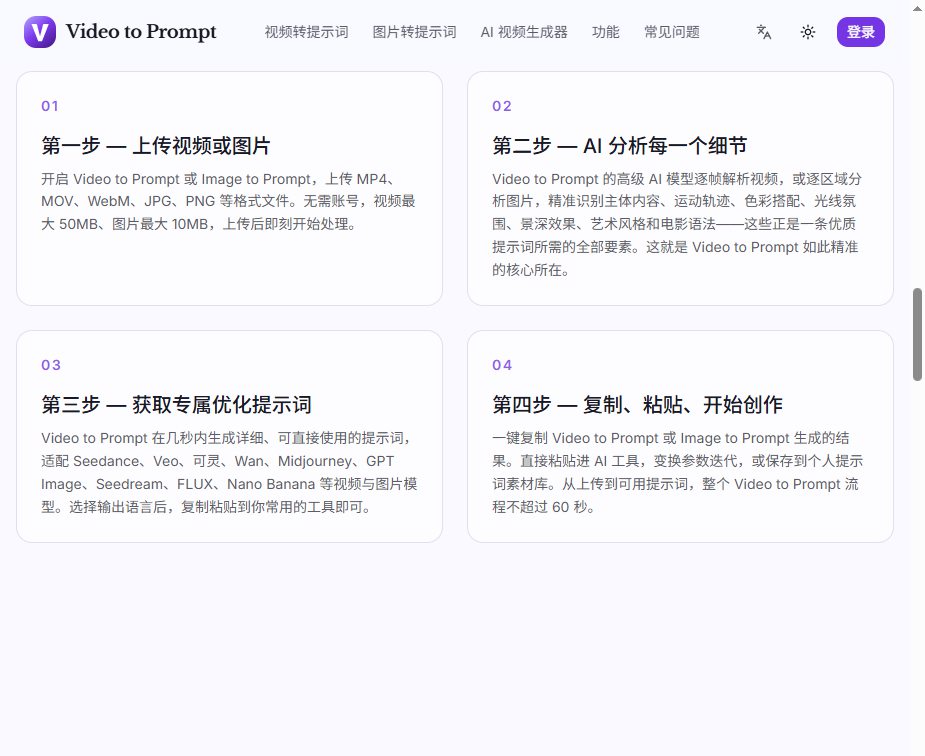Click the 01 step number label
The height and width of the screenshot is (756, 925).
tap(50, 106)
